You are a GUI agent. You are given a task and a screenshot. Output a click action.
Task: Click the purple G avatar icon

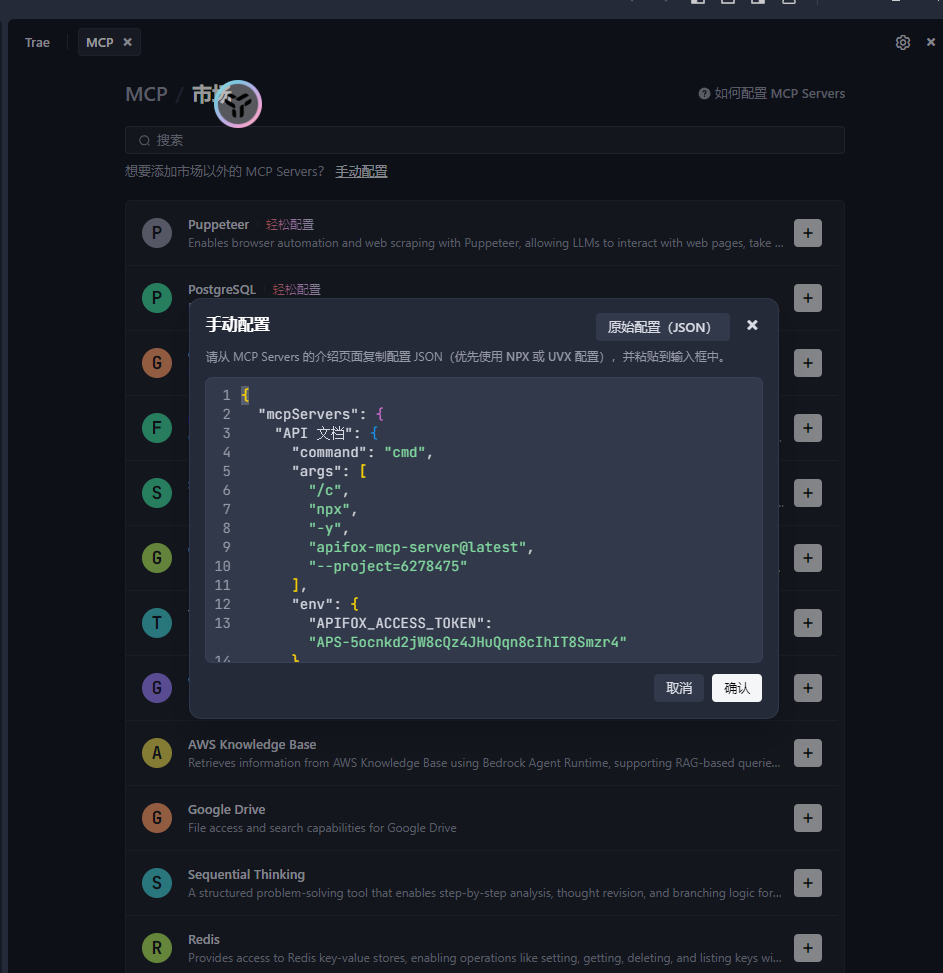tap(157, 688)
